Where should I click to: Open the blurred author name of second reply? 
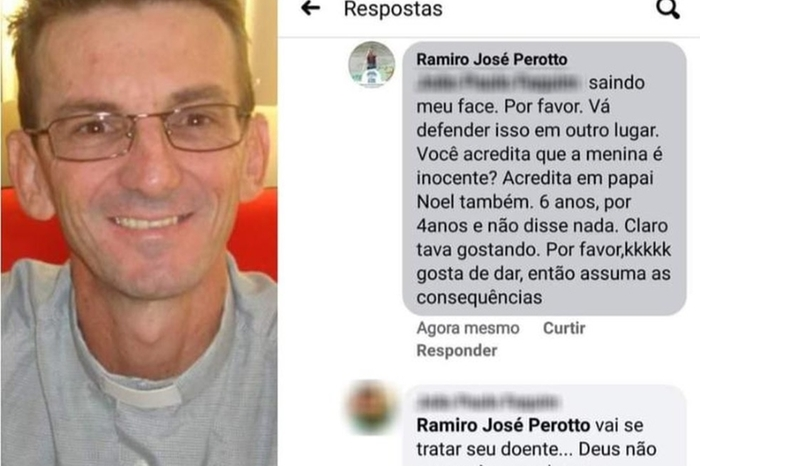pos(488,402)
